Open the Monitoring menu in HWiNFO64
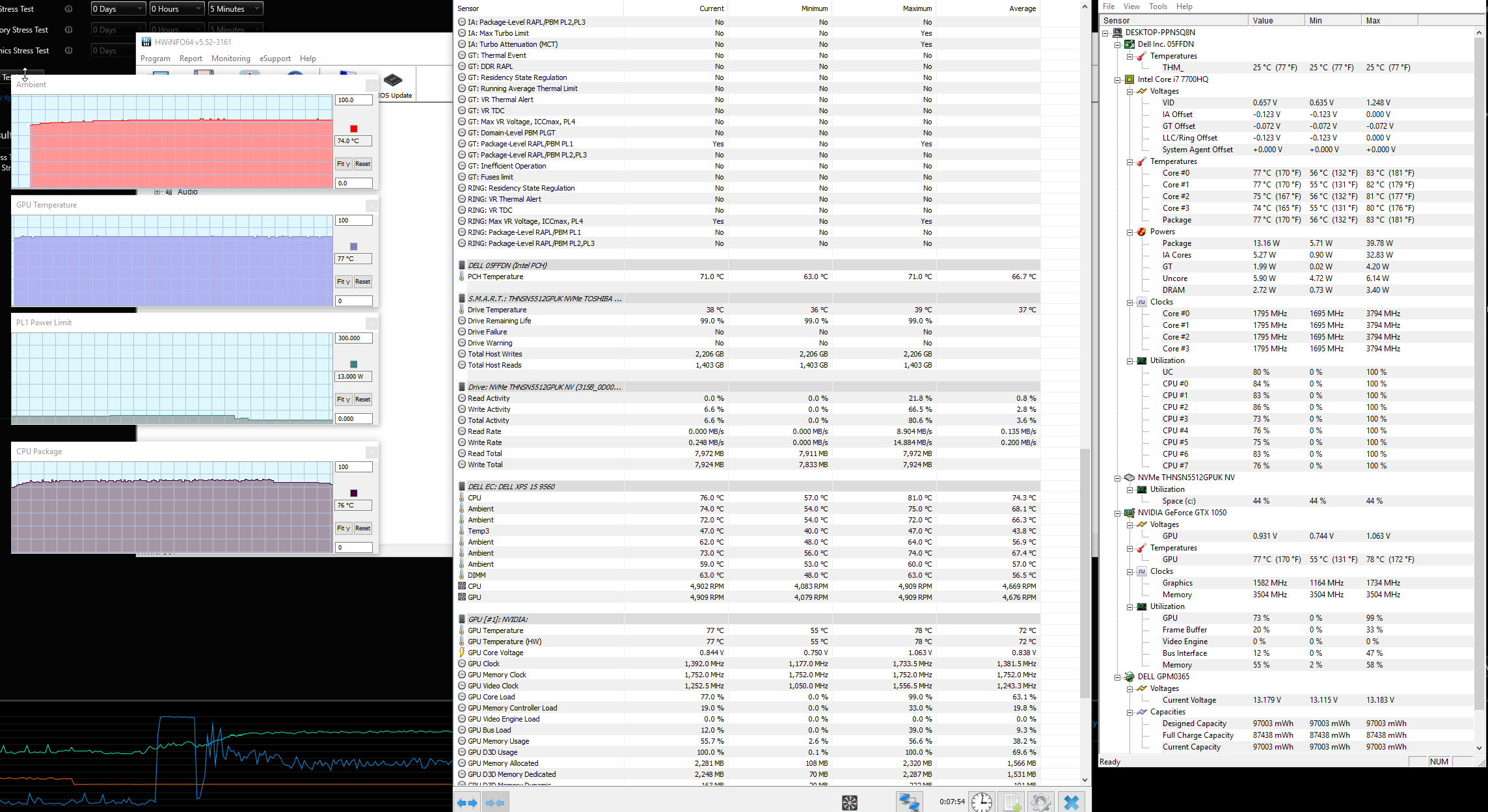 coord(231,59)
